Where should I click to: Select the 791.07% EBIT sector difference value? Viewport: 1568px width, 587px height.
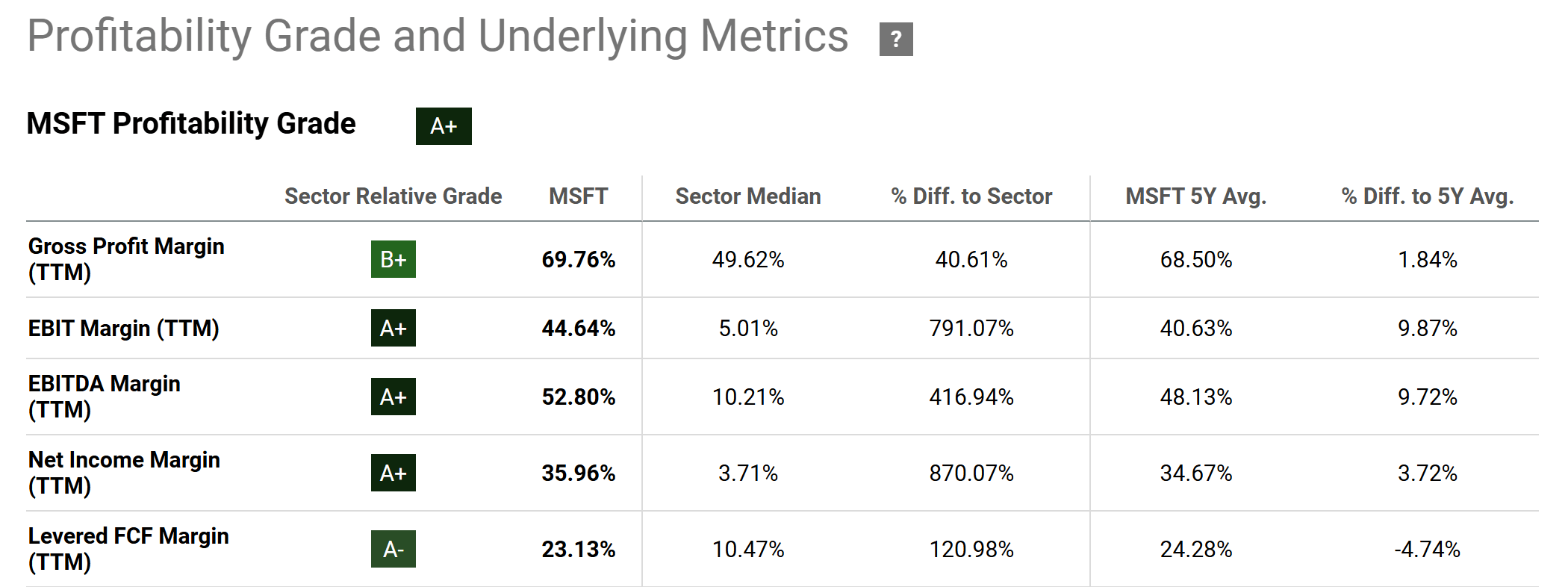click(971, 328)
